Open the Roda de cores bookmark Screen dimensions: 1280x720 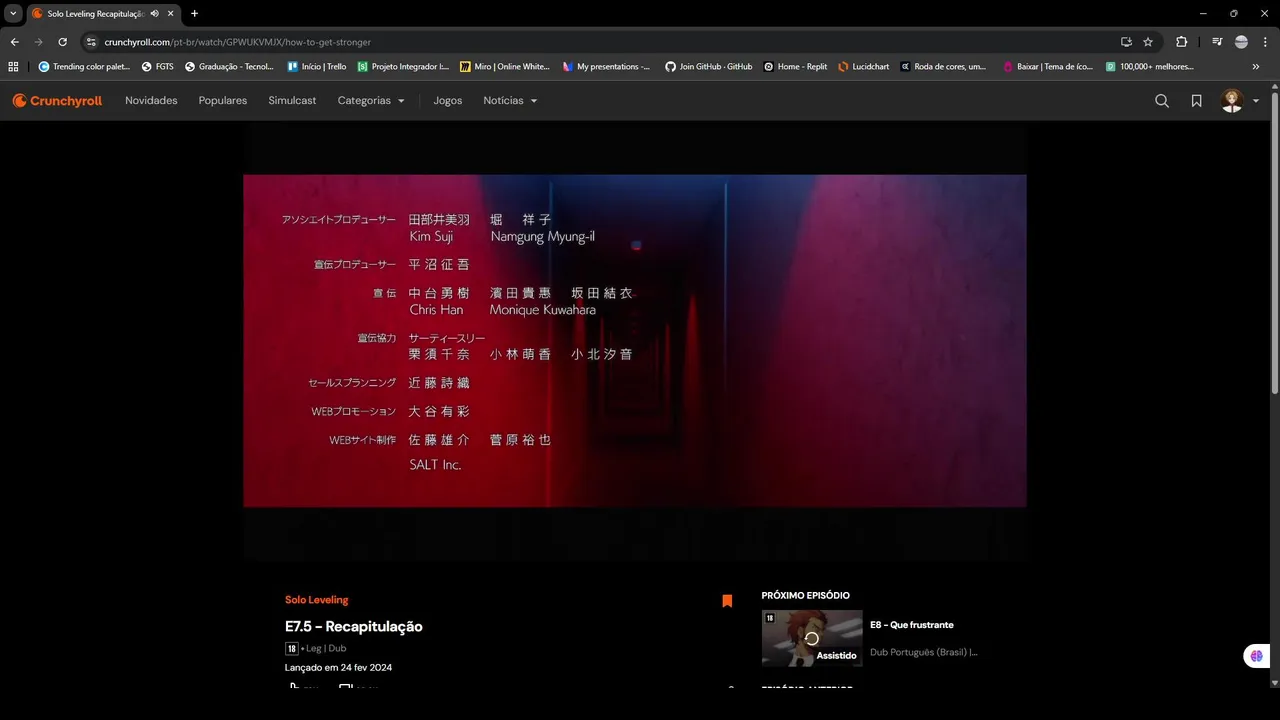pyautogui.click(x=943, y=67)
